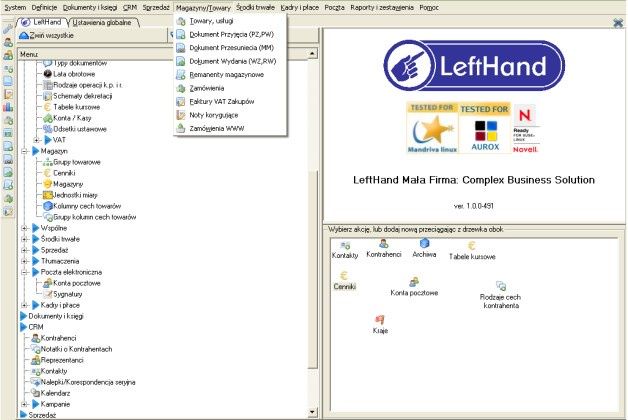Open Cenniki shortcut icon in action panel
Image resolution: width=628 pixels, height=420 pixels.
(x=344, y=281)
